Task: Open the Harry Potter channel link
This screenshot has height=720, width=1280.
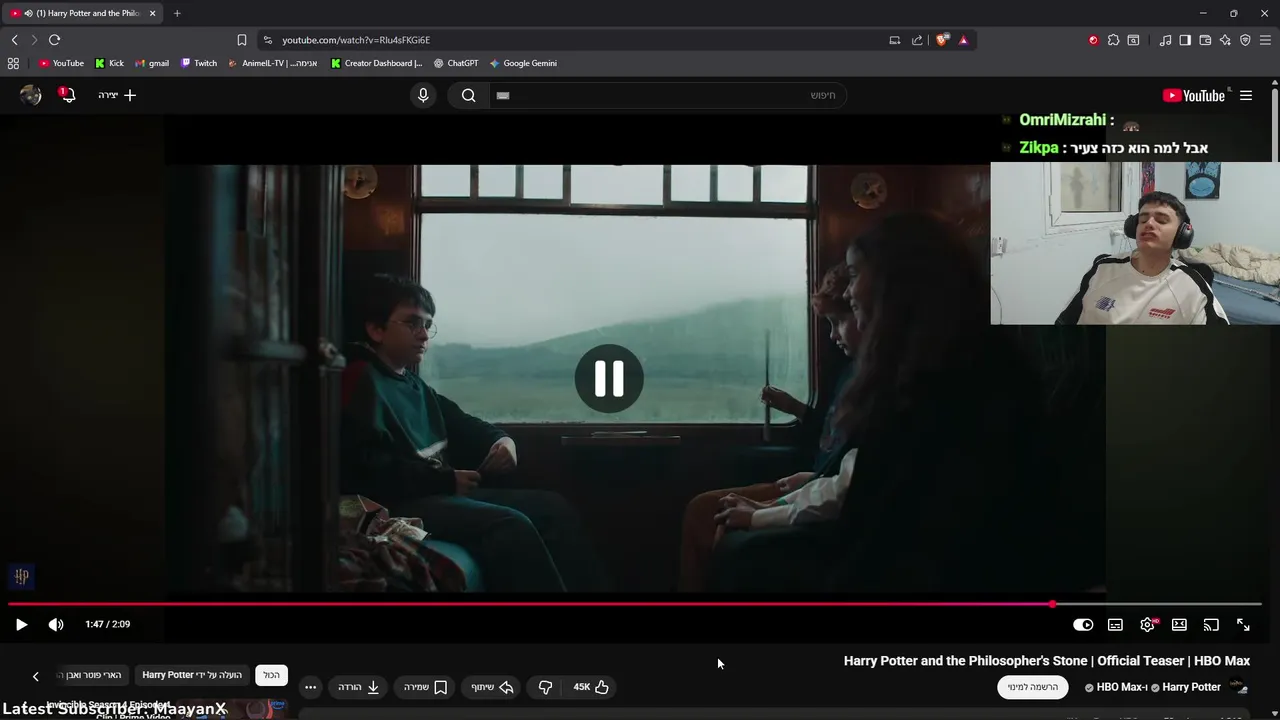Action: pyautogui.click(x=1191, y=687)
